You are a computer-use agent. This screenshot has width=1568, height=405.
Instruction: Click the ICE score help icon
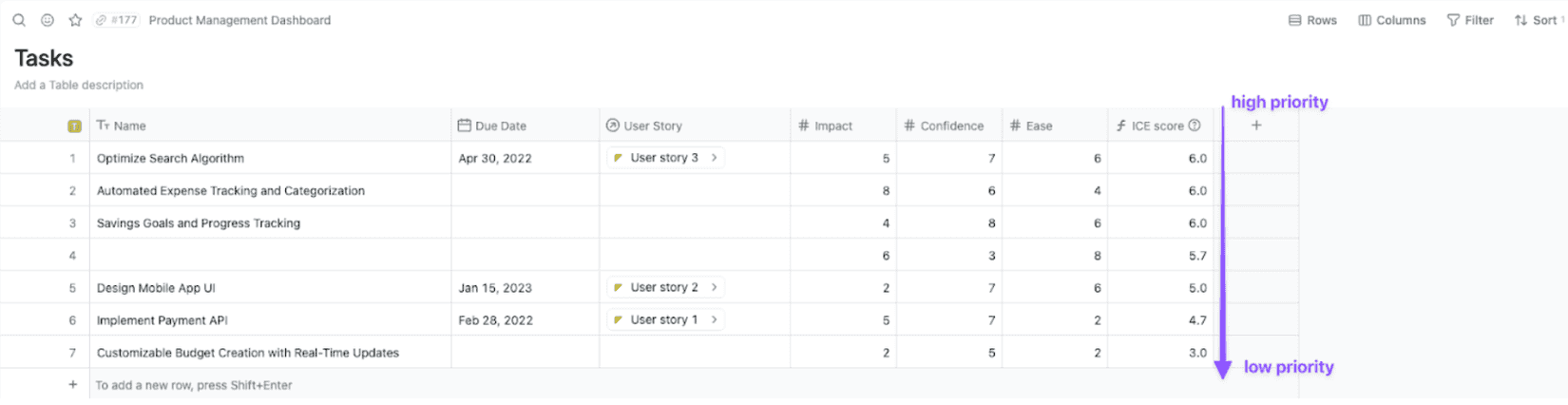coord(1195,125)
